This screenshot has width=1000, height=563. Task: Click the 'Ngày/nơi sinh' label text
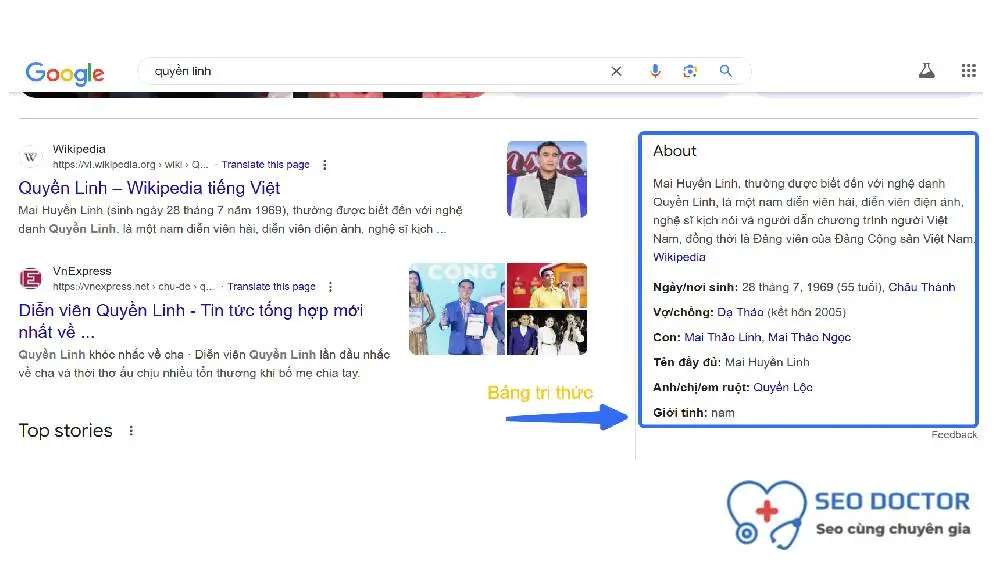pos(695,287)
